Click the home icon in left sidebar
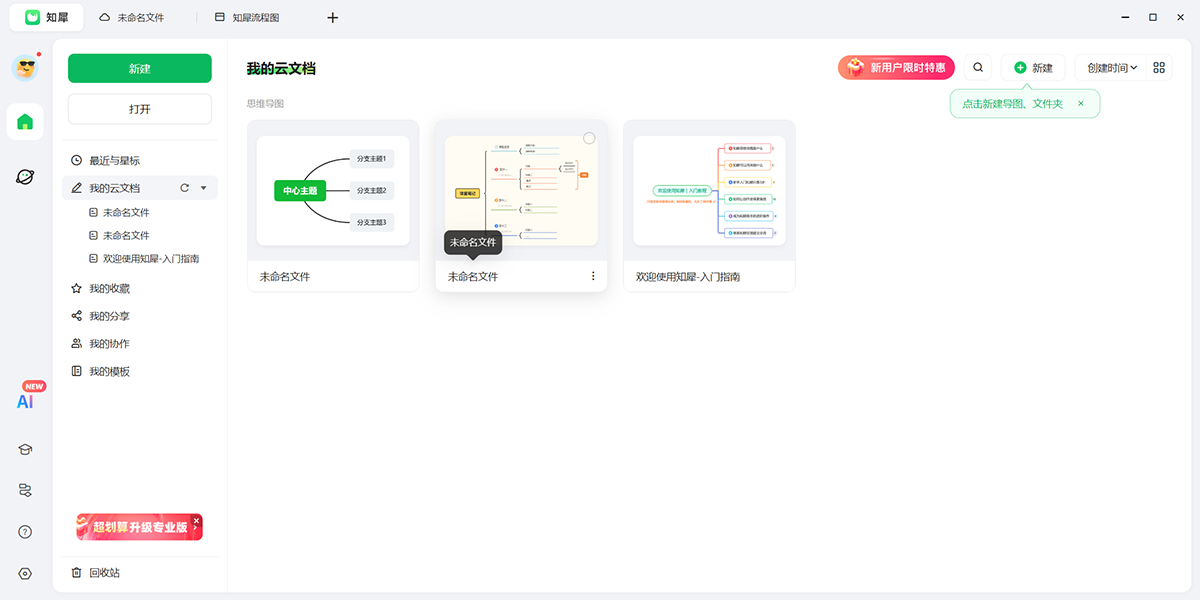The image size is (1200, 600). (25, 122)
